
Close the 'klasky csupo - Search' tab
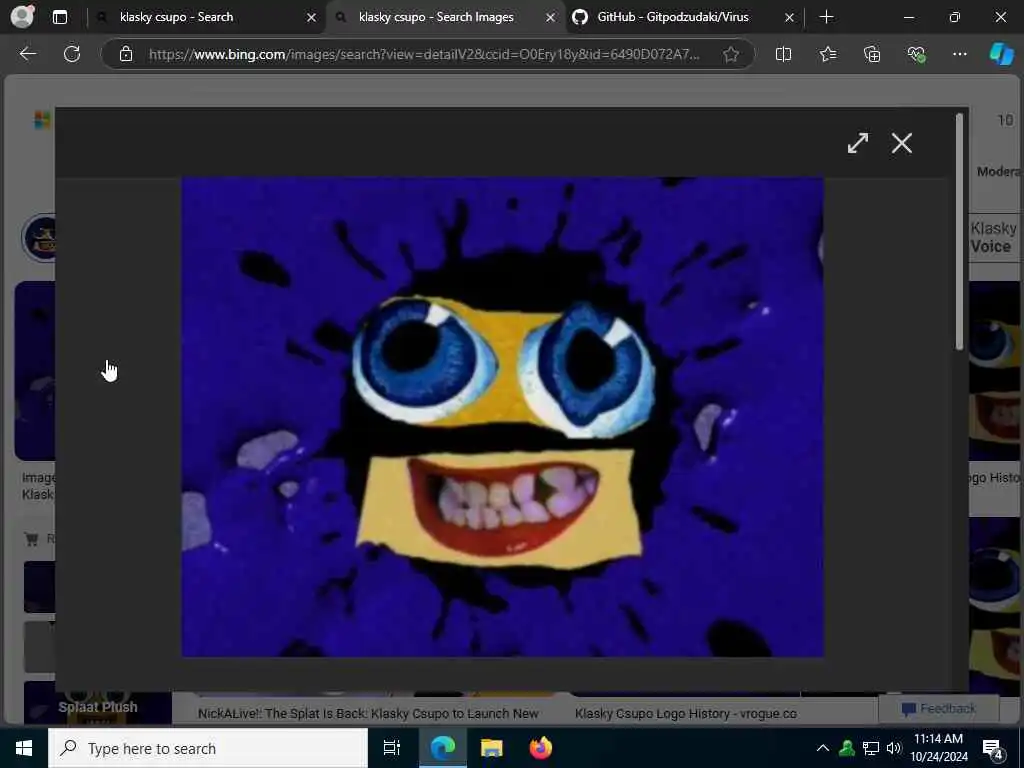point(312,18)
